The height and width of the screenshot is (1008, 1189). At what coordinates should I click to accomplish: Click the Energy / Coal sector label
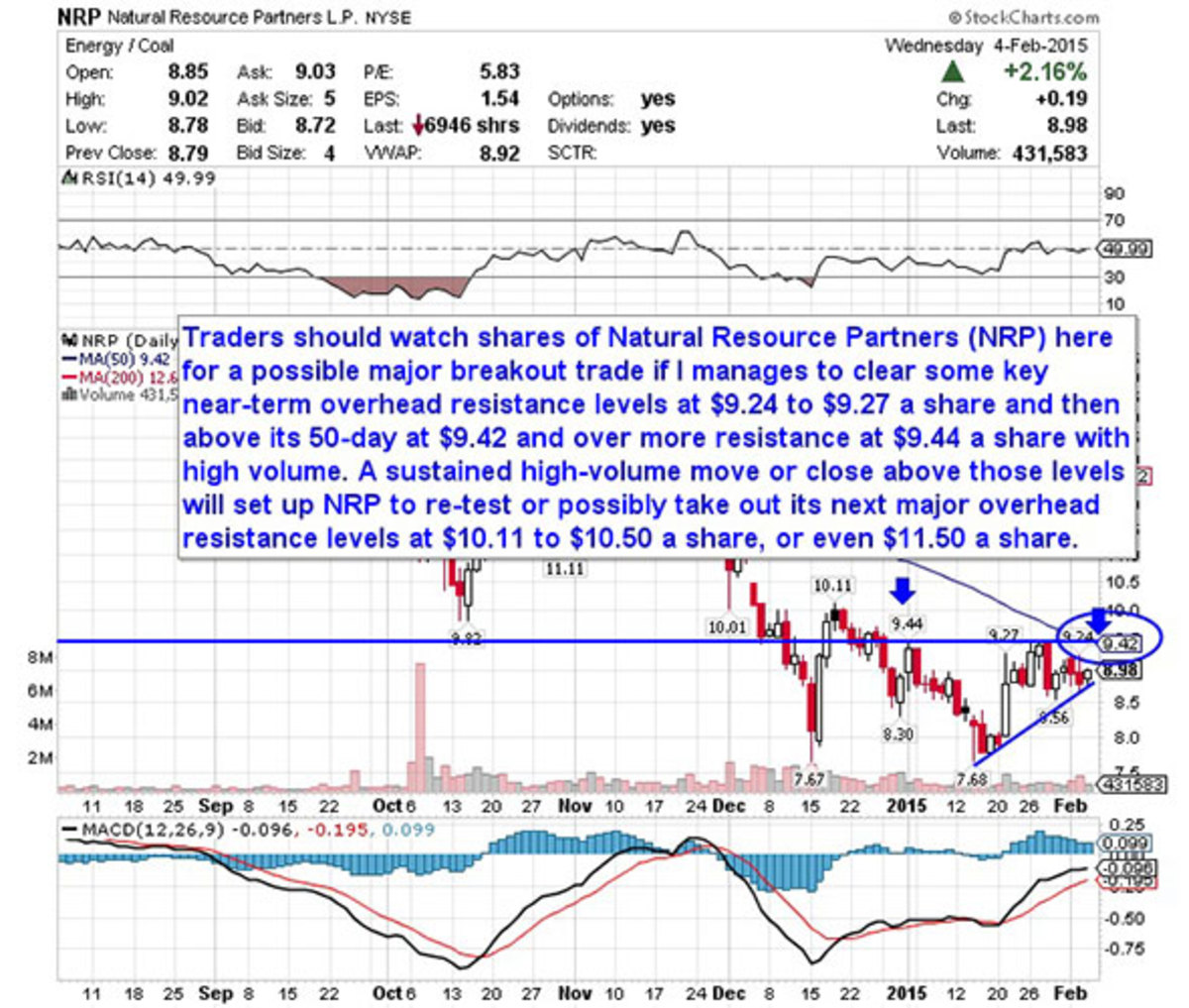tap(120, 46)
